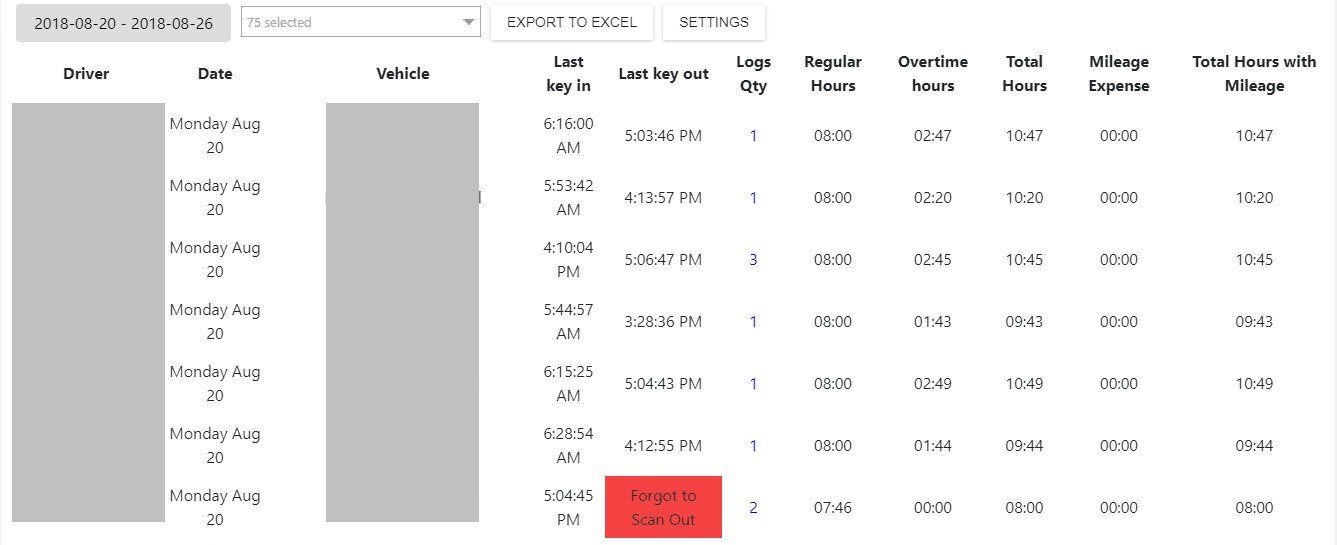Open logs quantity link 3 in 4:10:04 PM row
Image resolution: width=1337 pixels, height=545 pixels.
pyautogui.click(x=753, y=260)
